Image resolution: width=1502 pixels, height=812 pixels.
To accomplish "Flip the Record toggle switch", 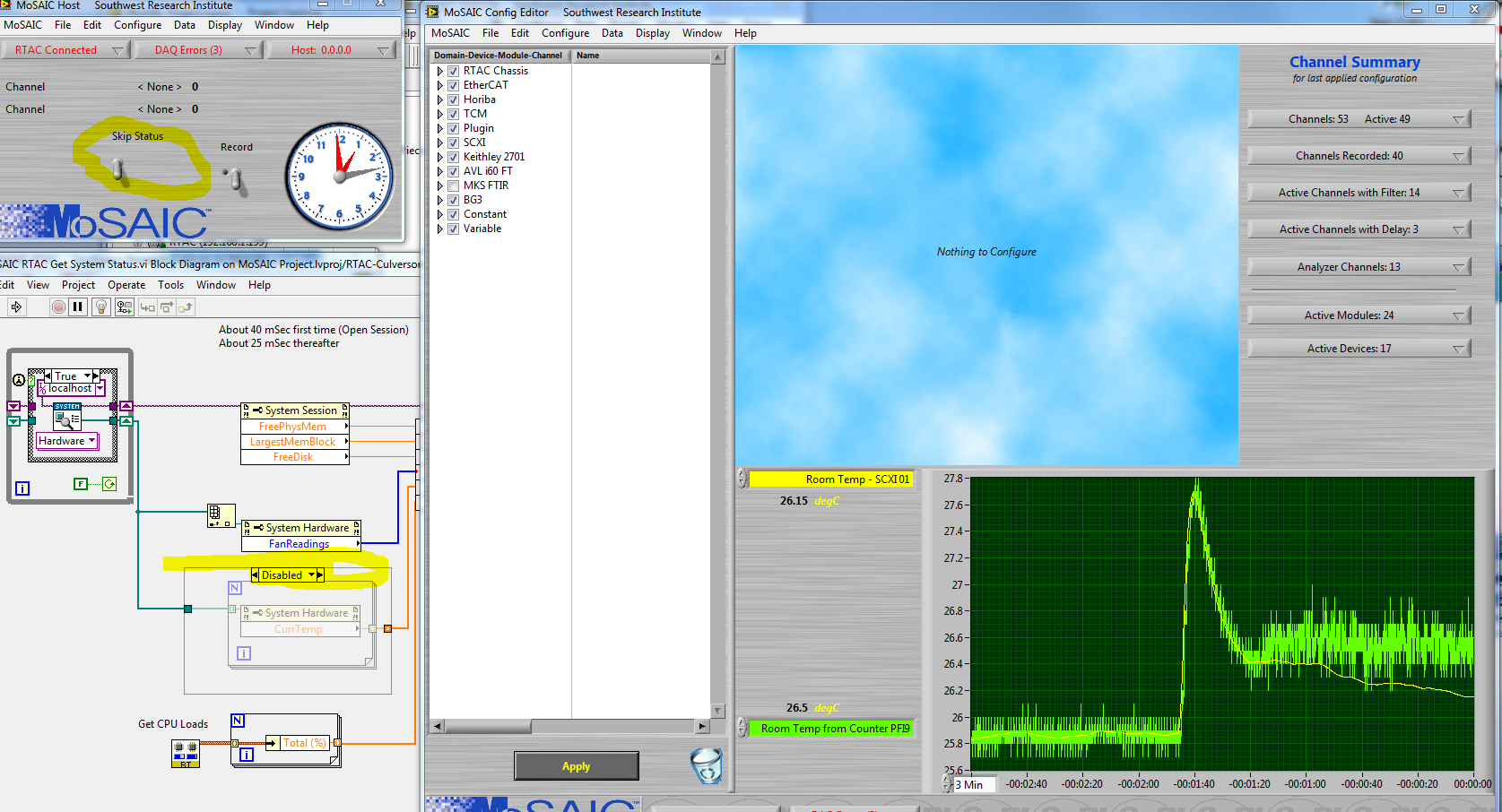I will [236, 179].
